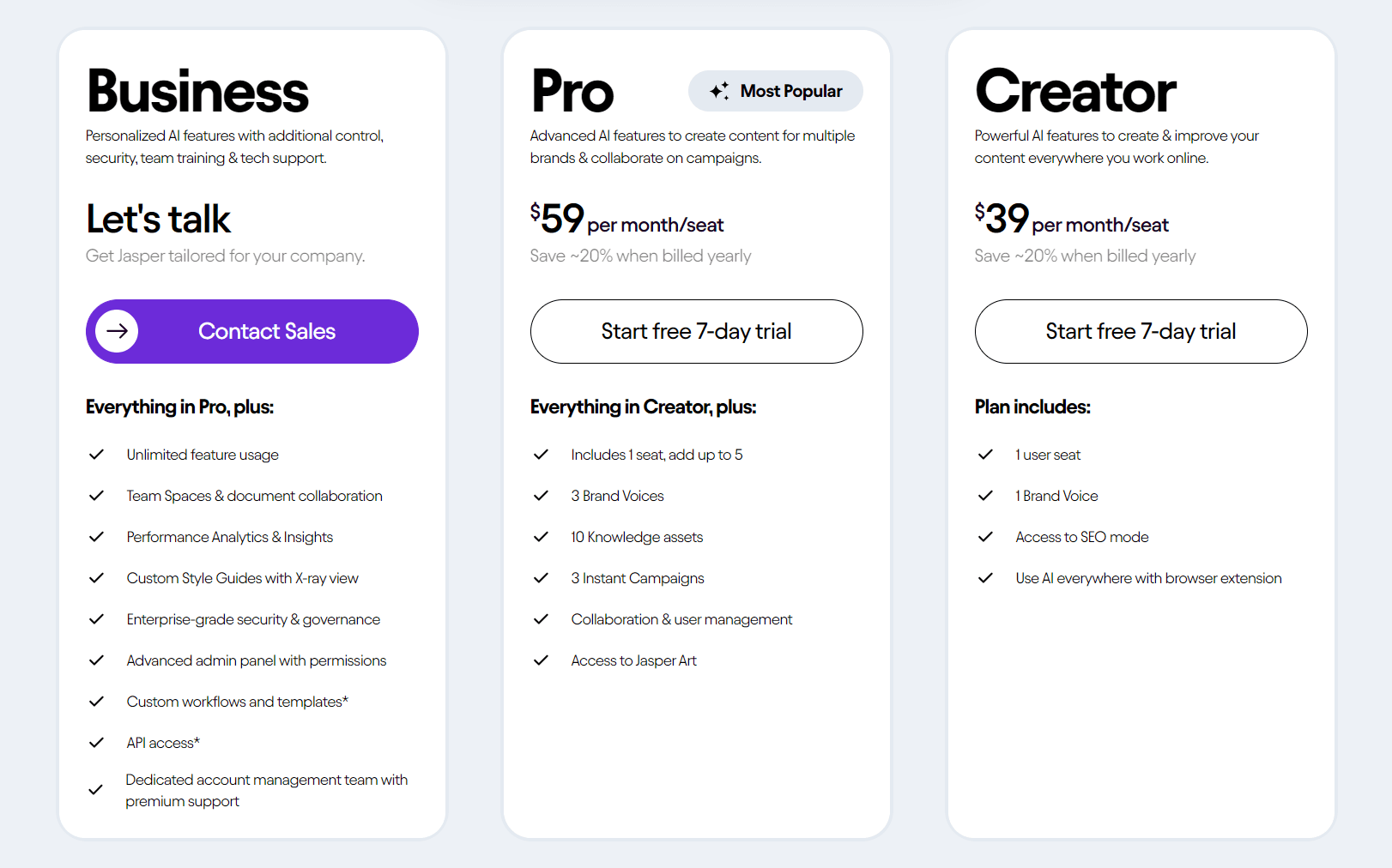Click checkmark icon next to API access
The height and width of the screenshot is (868, 1392).
coord(97,743)
